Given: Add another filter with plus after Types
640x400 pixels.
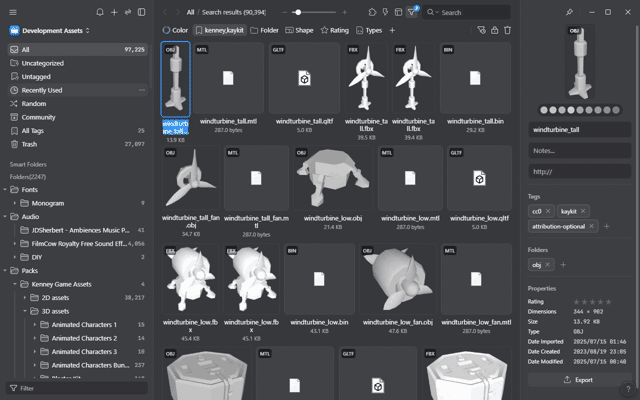Looking at the screenshot, I should (392, 30).
